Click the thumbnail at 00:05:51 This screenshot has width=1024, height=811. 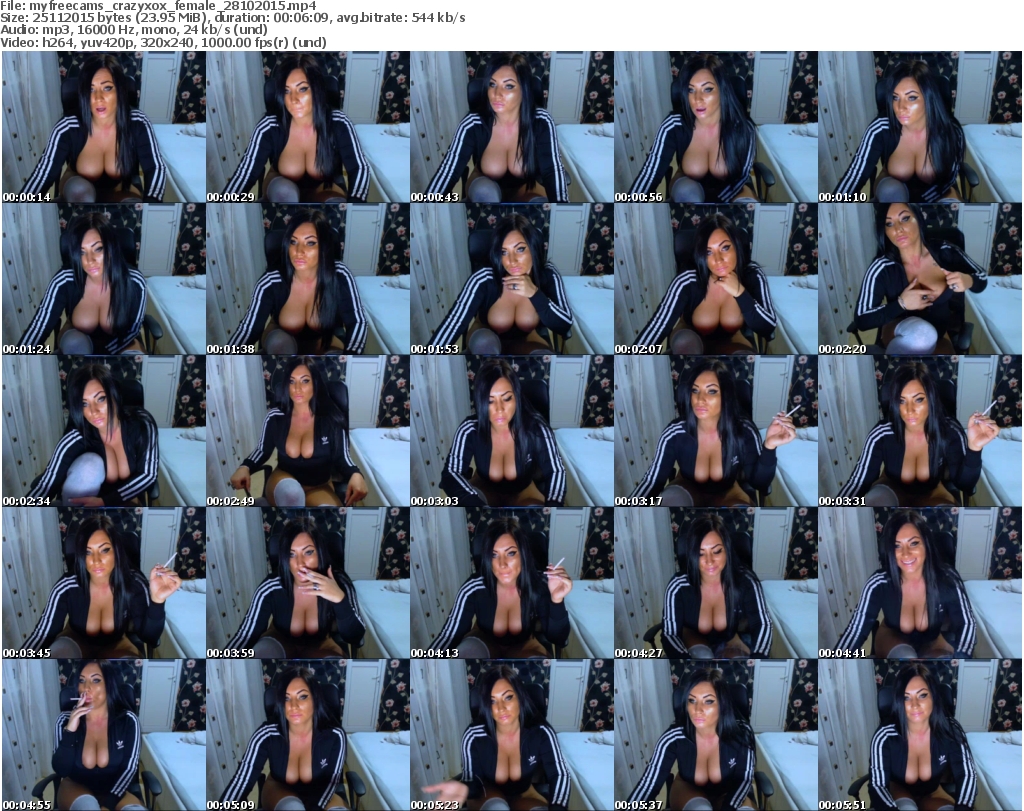[920, 735]
